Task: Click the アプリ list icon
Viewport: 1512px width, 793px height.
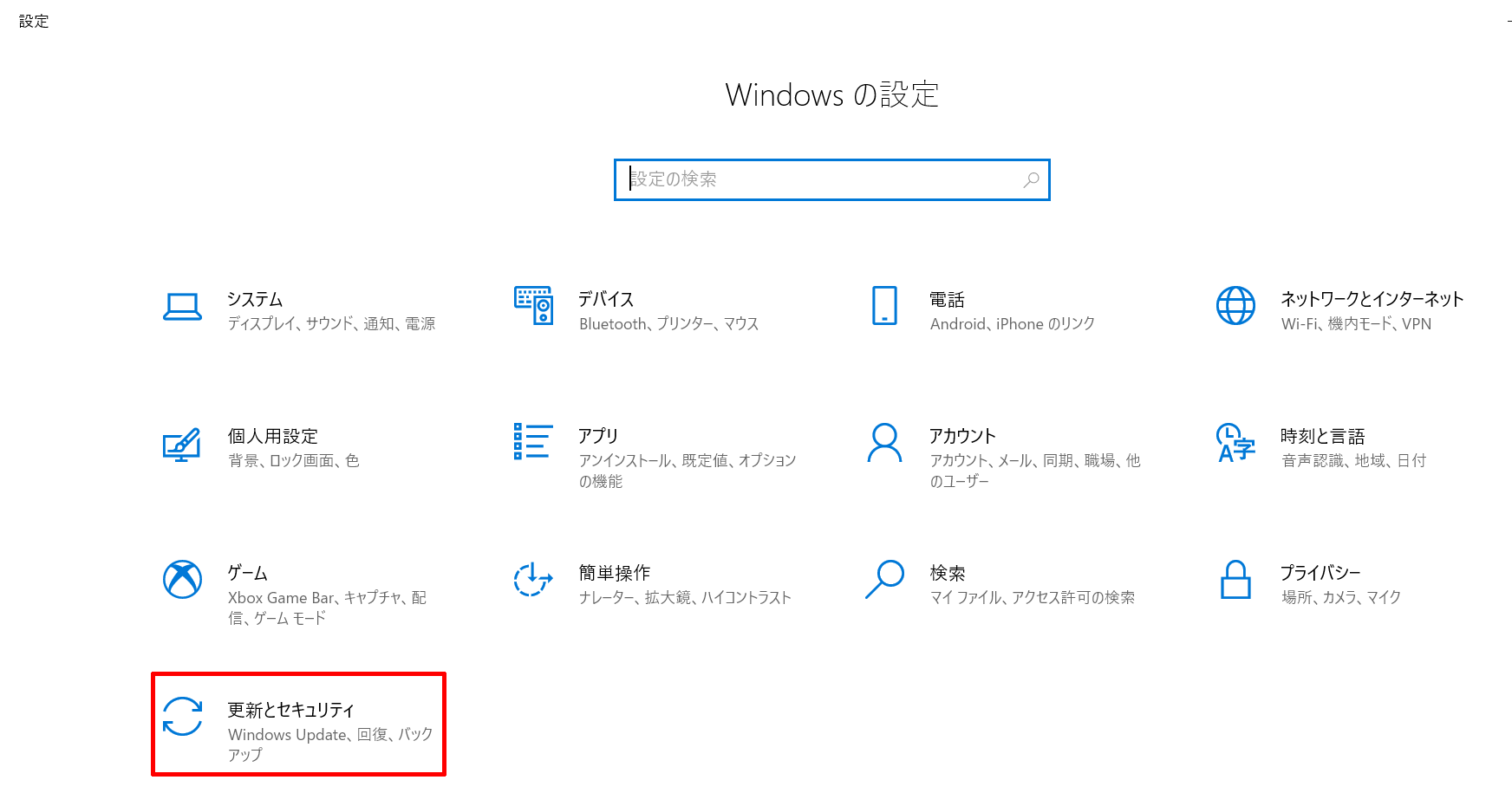Action: 533,441
